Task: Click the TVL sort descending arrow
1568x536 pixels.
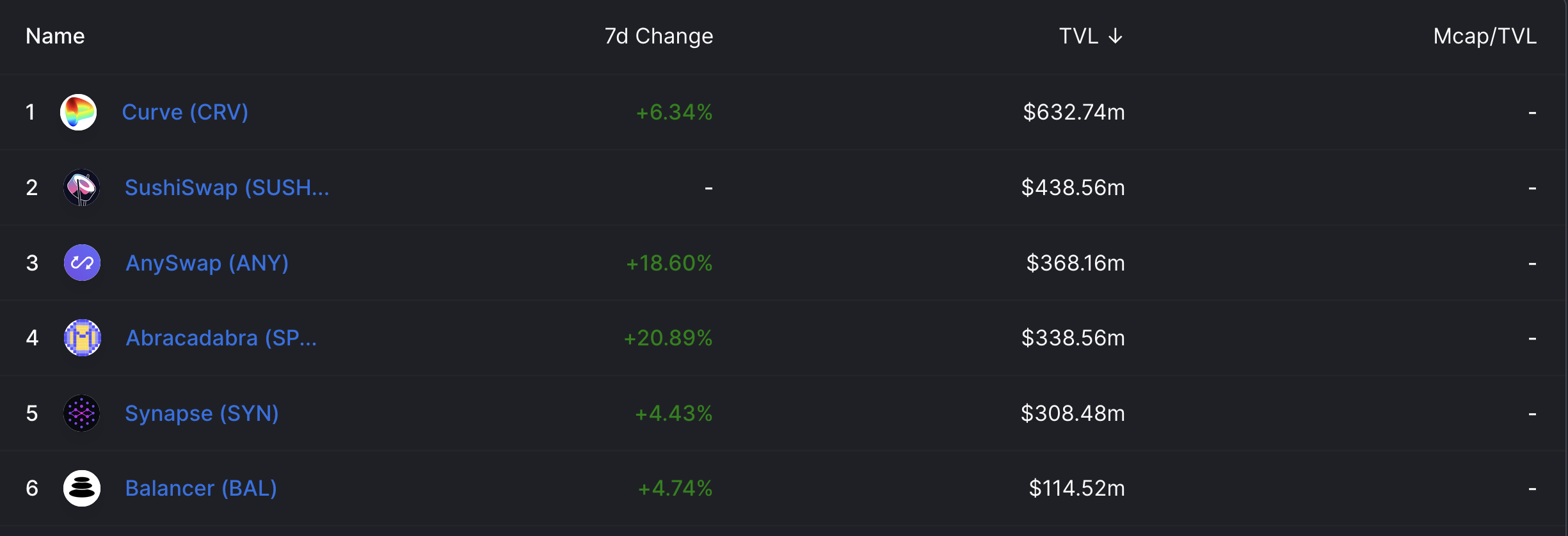Action: pos(1115,36)
